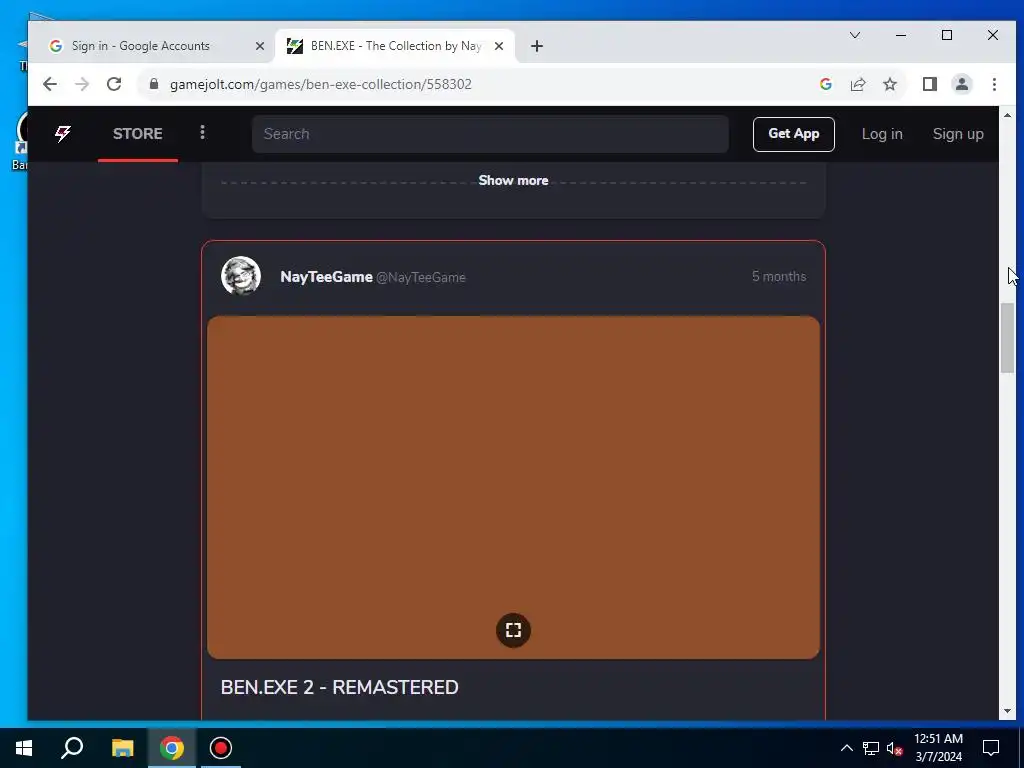Go forward in browser history
Screen dimensions: 1024x768
pyautogui.click(x=82, y=84)
